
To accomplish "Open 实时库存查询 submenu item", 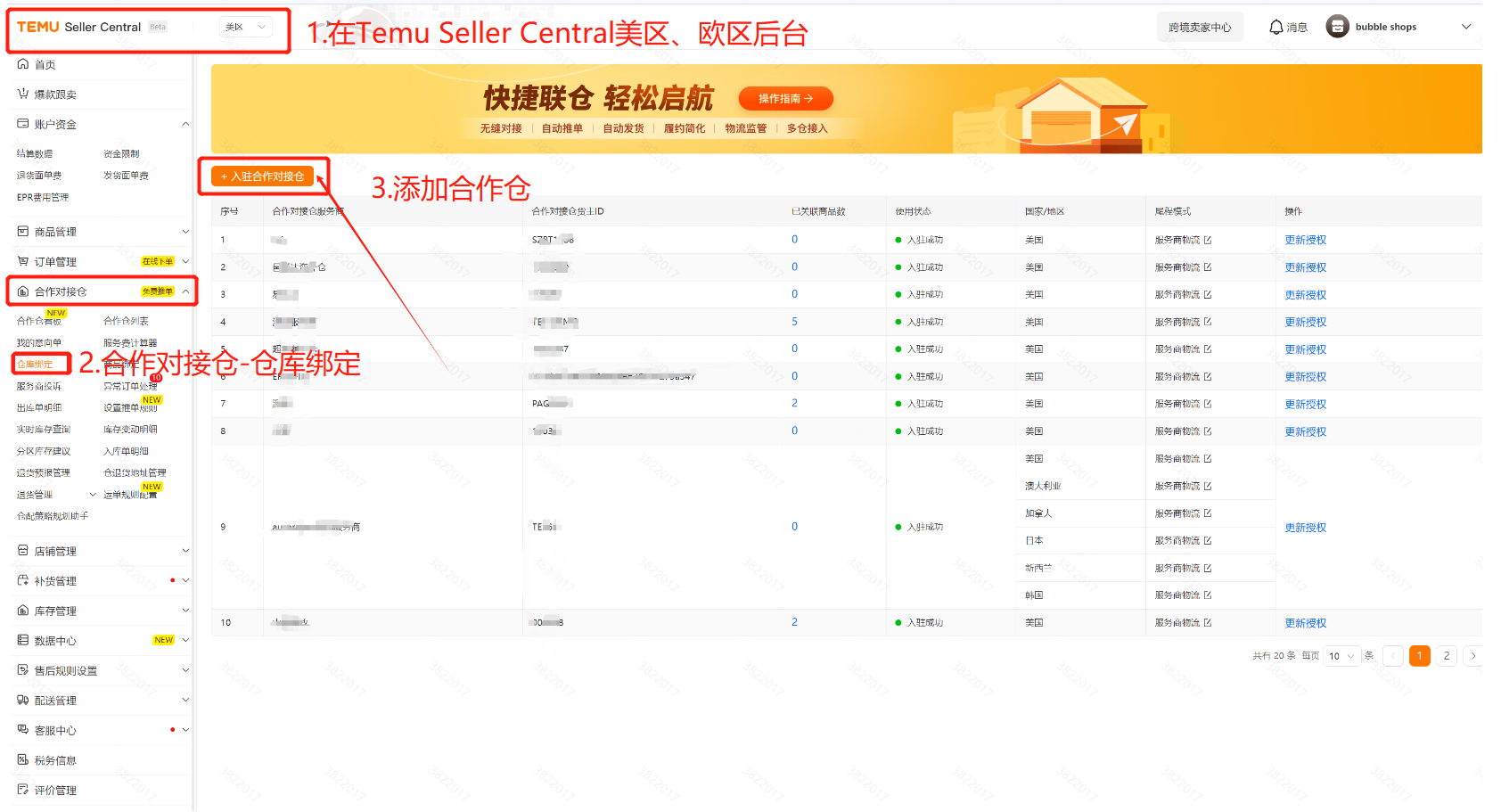I will (x=44, y=429).
